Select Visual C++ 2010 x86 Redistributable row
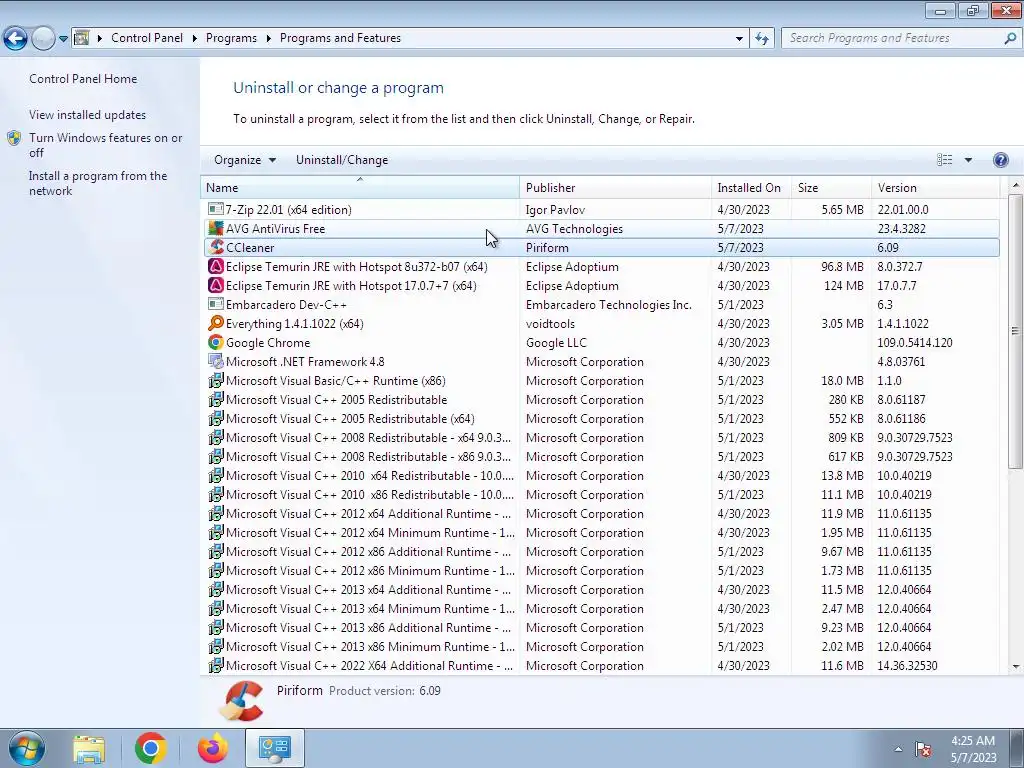 (x=600, y=494)
